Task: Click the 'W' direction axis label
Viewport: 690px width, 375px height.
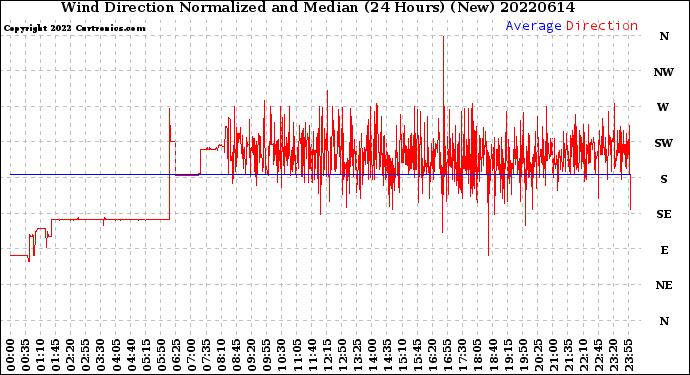Action: pyautogui.click(x=663, y=107)
